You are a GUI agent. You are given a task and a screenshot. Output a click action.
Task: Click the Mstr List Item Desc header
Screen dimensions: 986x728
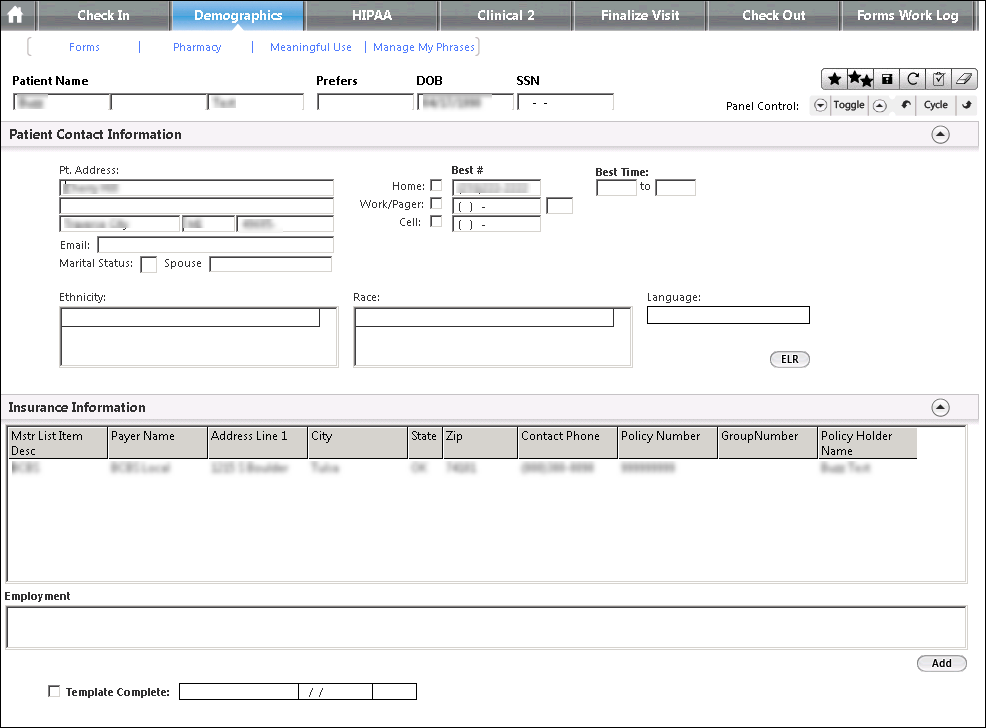(57, 443)
